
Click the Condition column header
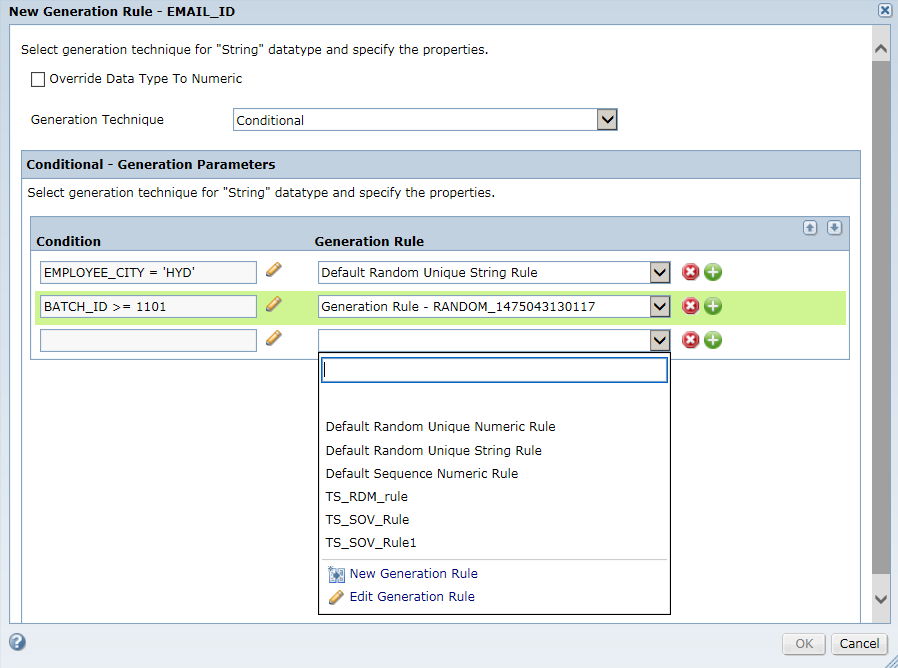tap(68, 242)
